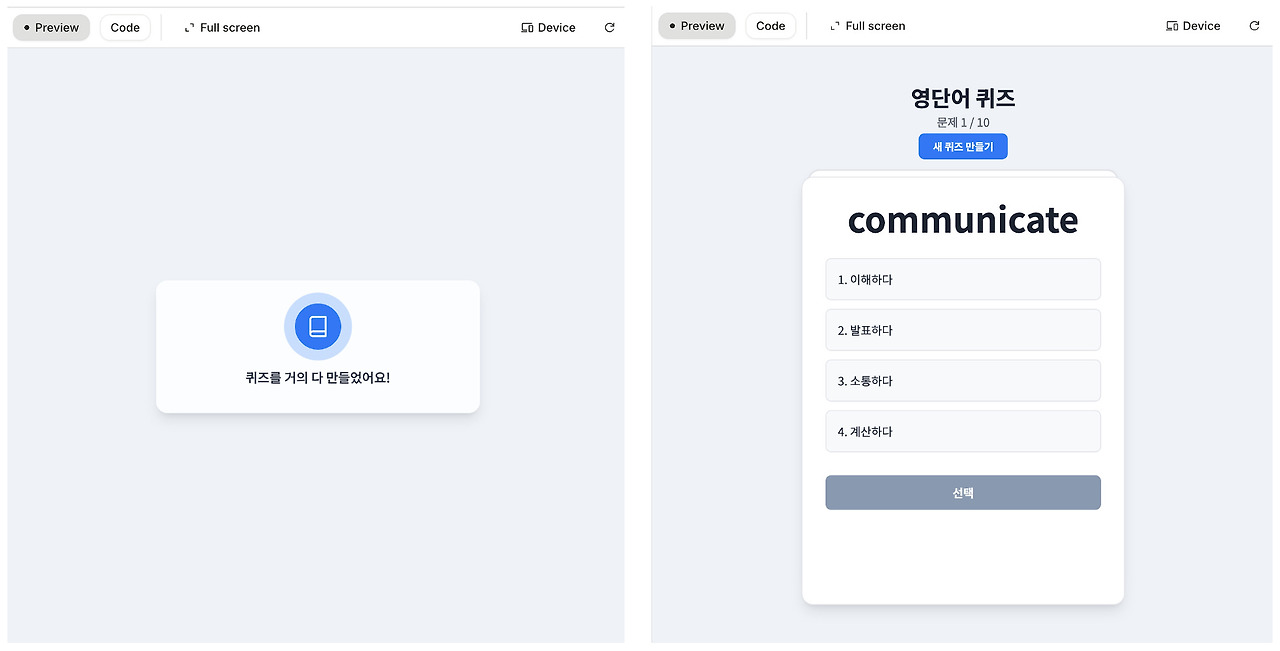Viewport: 1280px width, 651px height.
Task: Click the refresh icon in the right panel toolbar
Action: tap(1255, 25)
